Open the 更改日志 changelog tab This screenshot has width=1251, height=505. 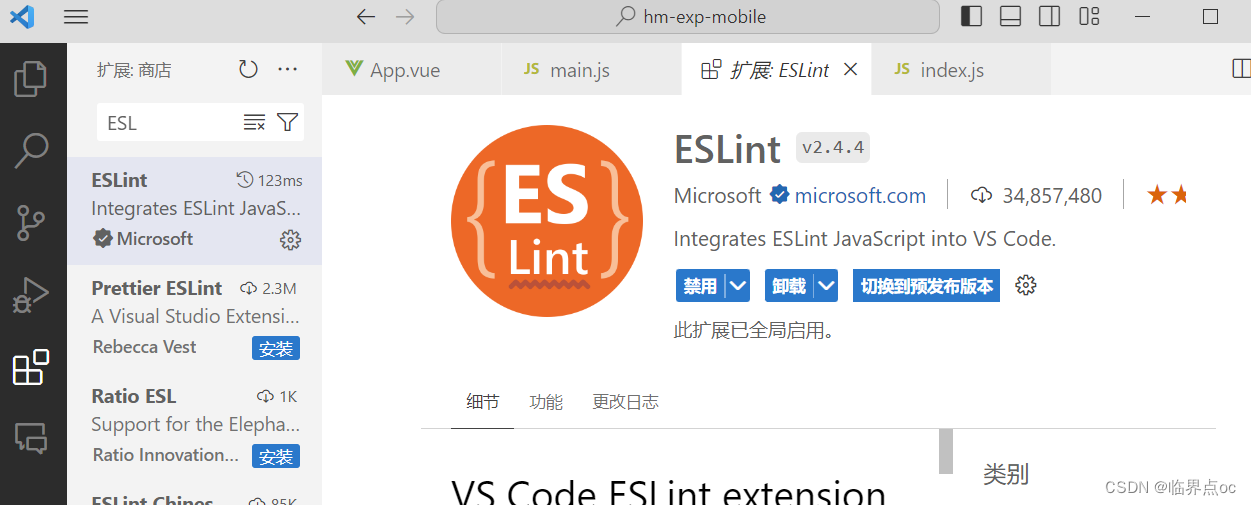click(625, 402)
